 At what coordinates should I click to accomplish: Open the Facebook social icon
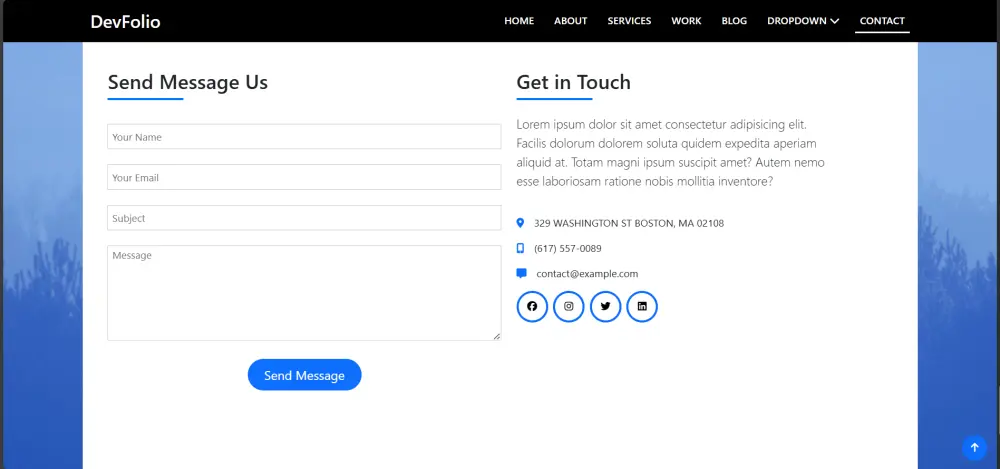tap(532, 306)
